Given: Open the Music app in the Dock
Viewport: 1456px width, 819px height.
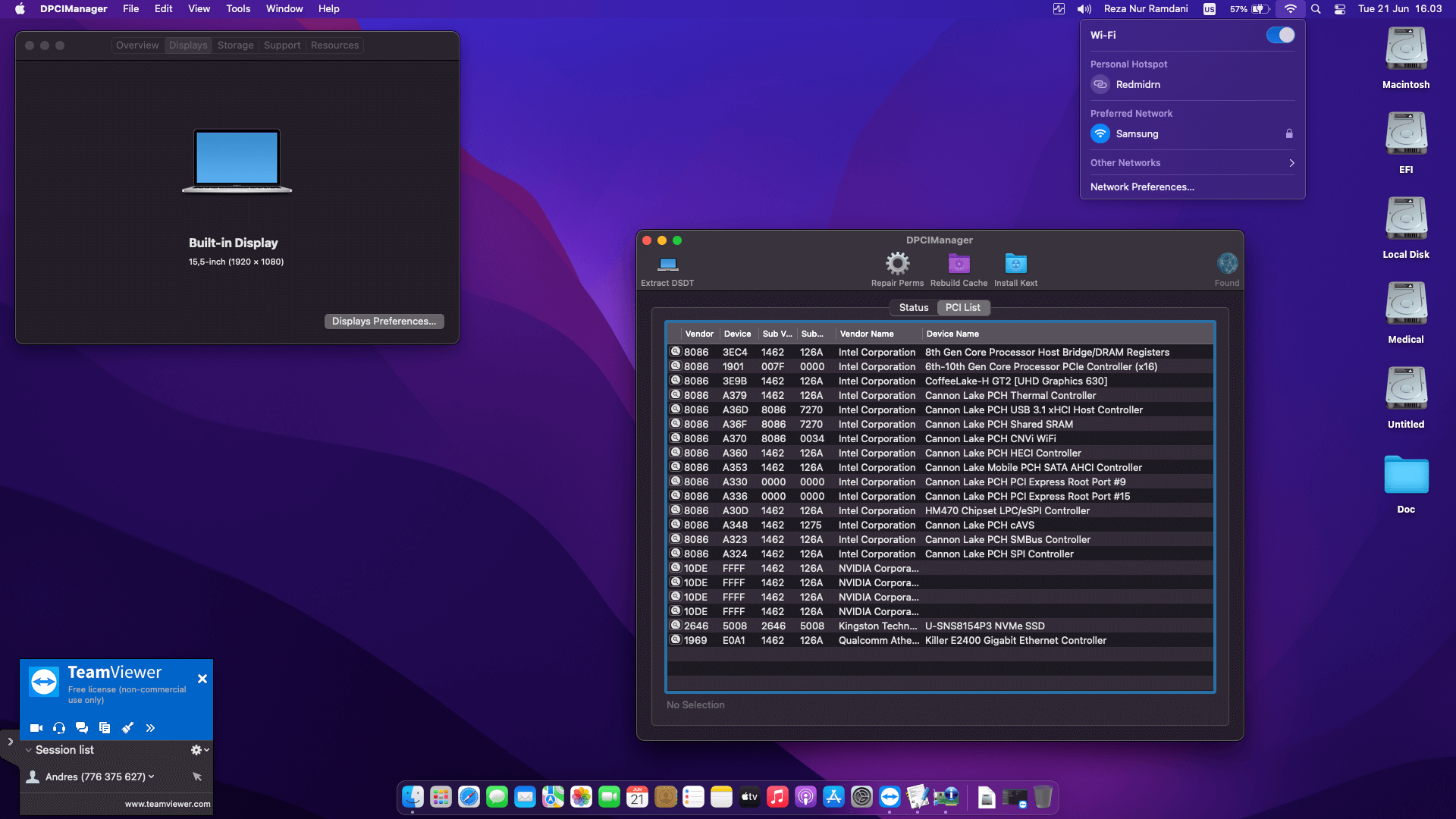Looking at the screenshot, I should (x=777, y=797).
